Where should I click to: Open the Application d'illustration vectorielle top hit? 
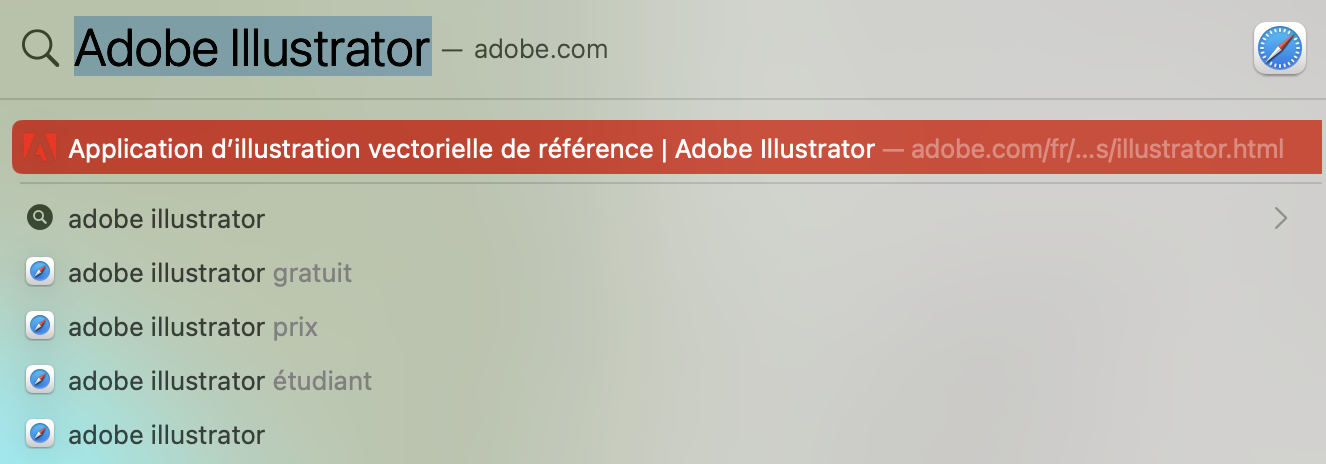click(x=360, y=149)
